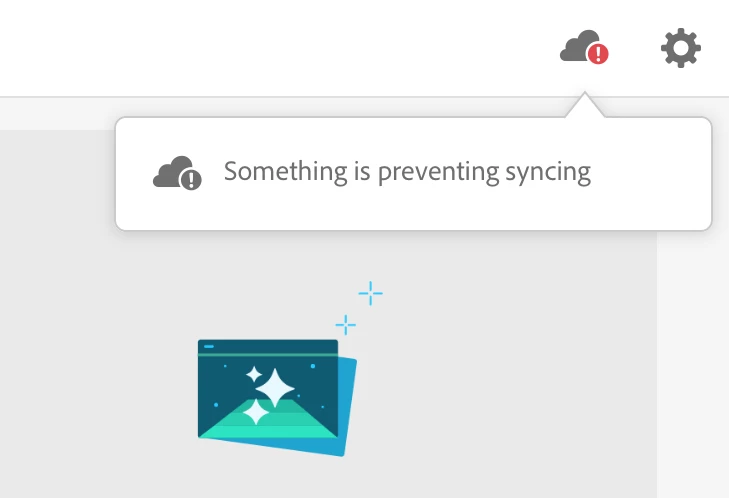729x498 pixels.
Task: Click the small upper-left white star
Action: 254,374
